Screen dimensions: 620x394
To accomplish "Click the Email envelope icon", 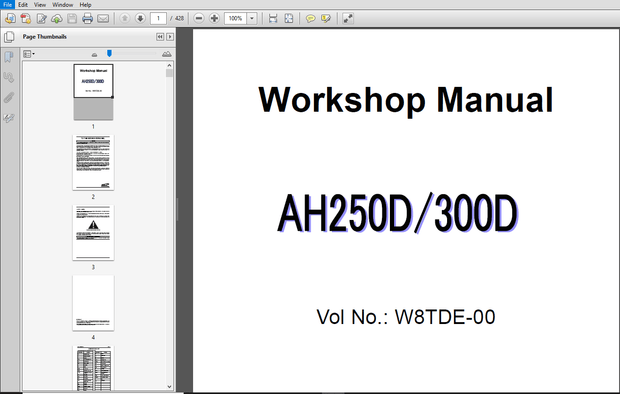I will tap(103, 18).
